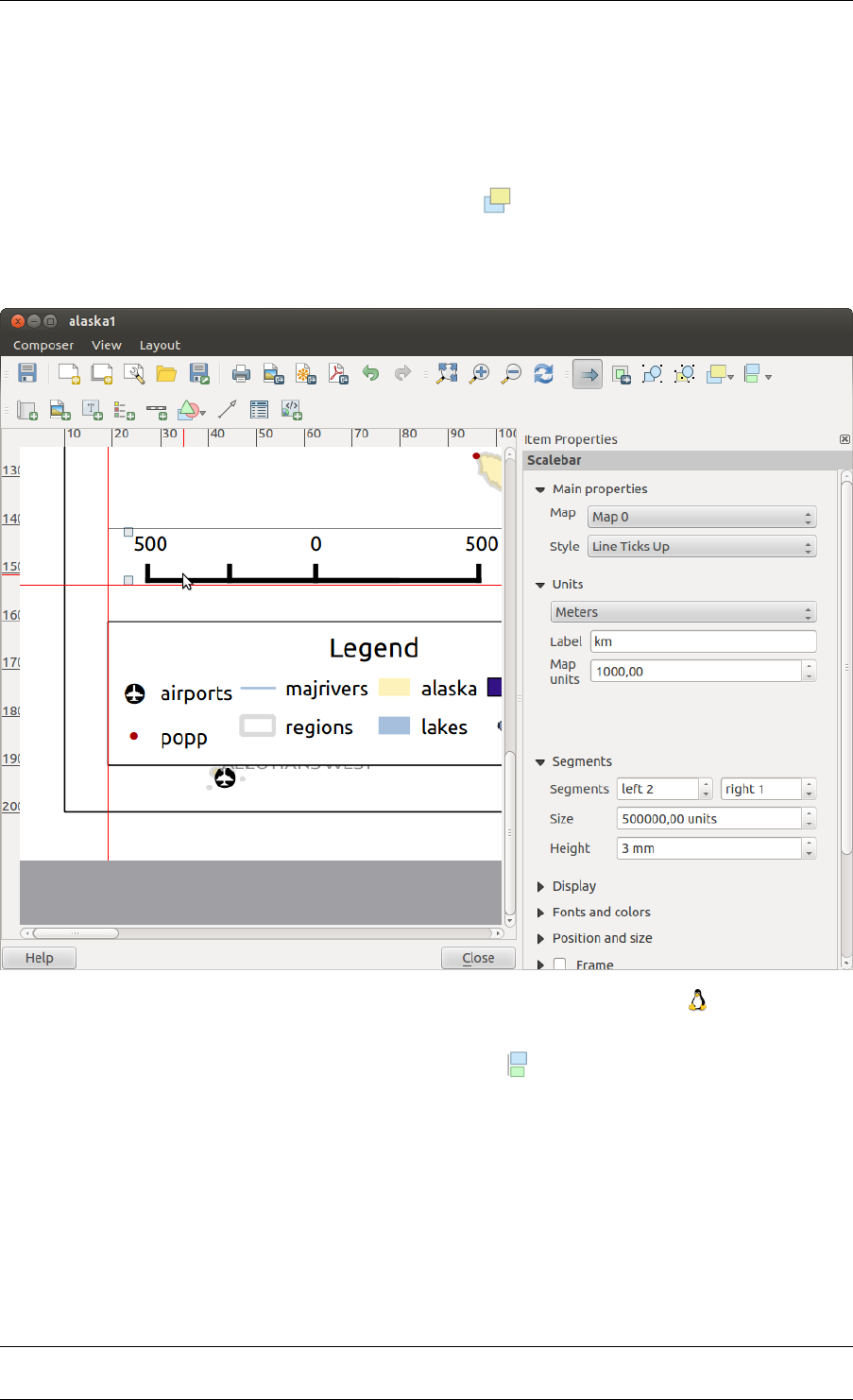Toggle the Frame checkbox
This screenshot has height=1400, width=853.
point(560,965)
